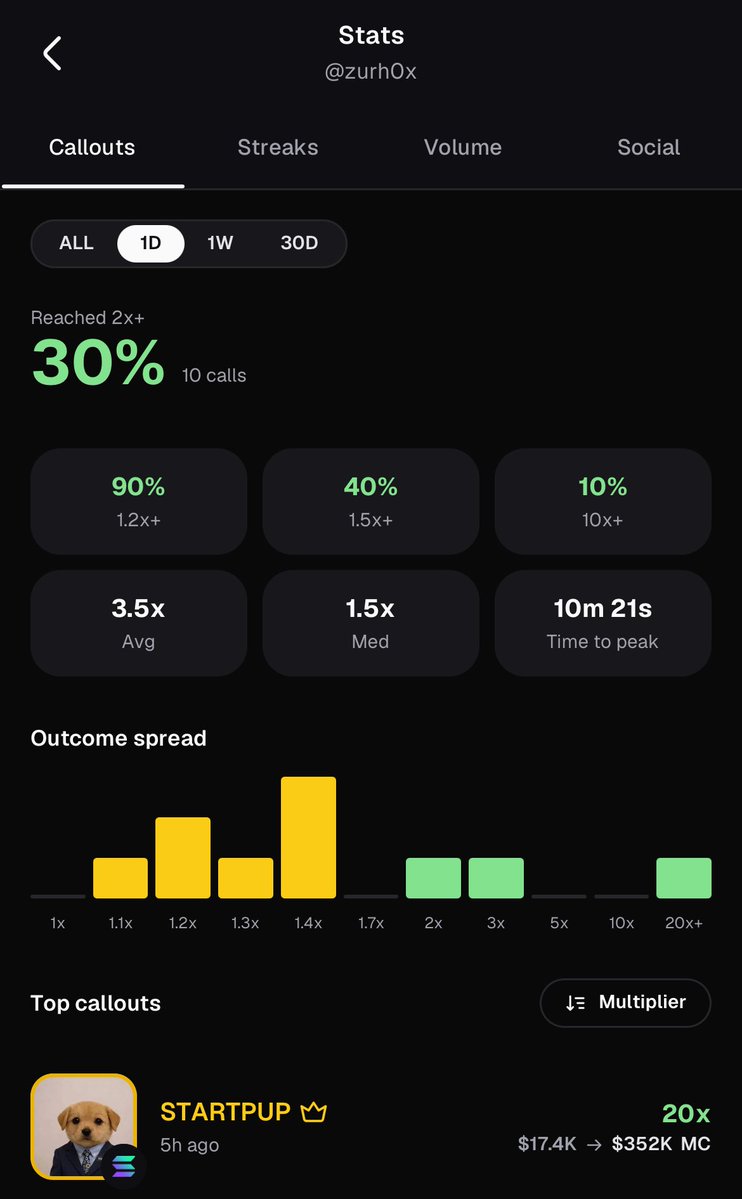Image resolution: width=742 pixels, height=1199 pixels.
Task: Tap the Time to peak card
Action: pos(603,623)
